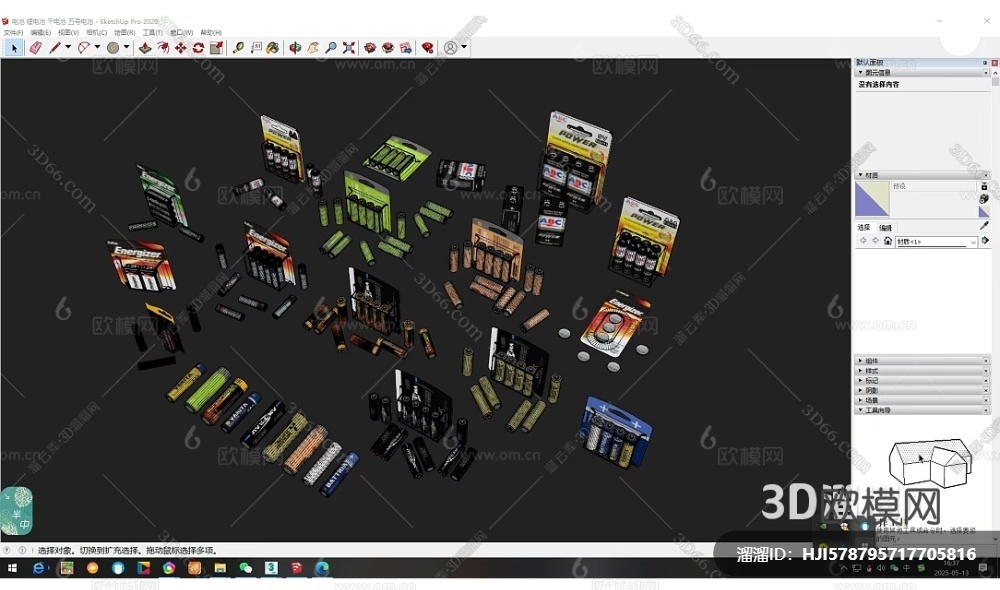Open Arc tool dropdown arrow

pos(97,47)
